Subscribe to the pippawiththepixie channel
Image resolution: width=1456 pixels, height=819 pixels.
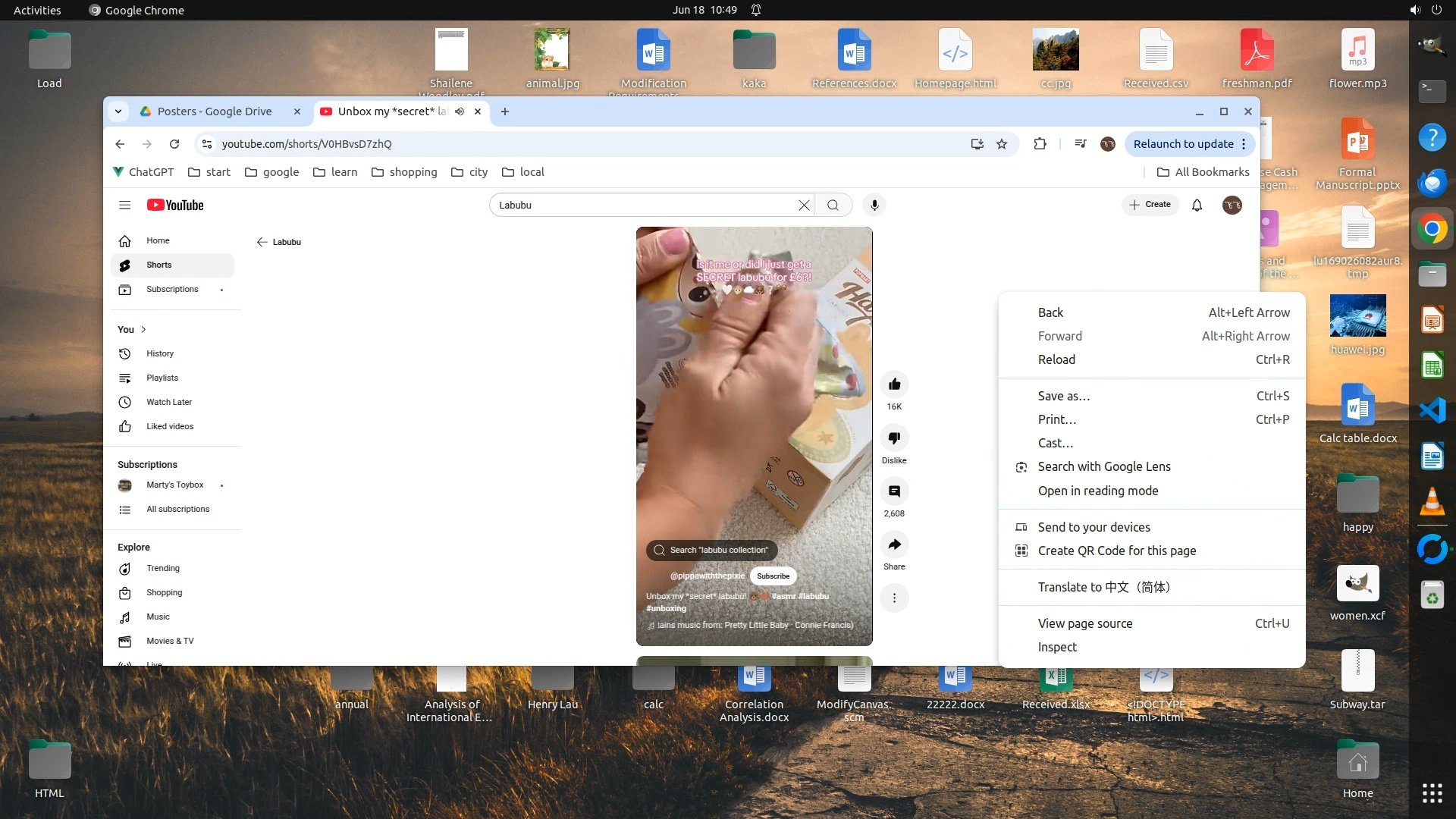tap(773, 576)
